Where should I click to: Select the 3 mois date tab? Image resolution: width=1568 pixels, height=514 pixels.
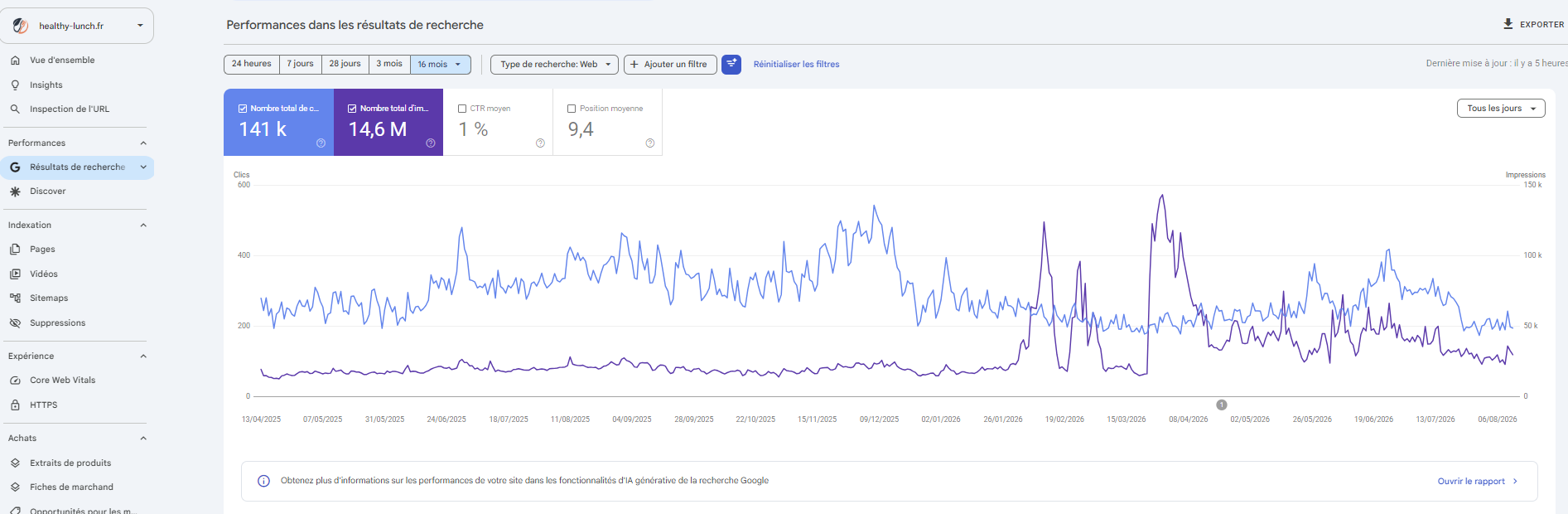click(x=389, y=64)
